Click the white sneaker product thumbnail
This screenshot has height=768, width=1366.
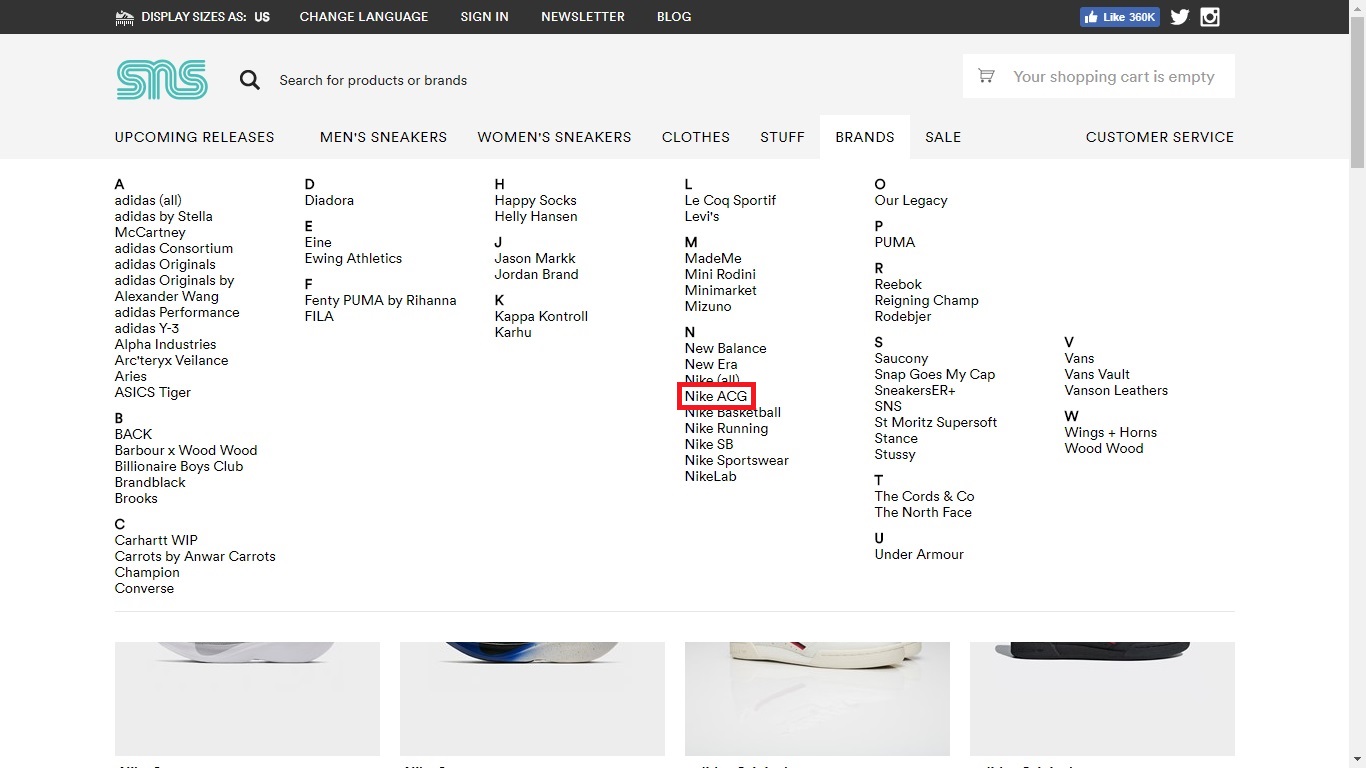pos(247,698)
